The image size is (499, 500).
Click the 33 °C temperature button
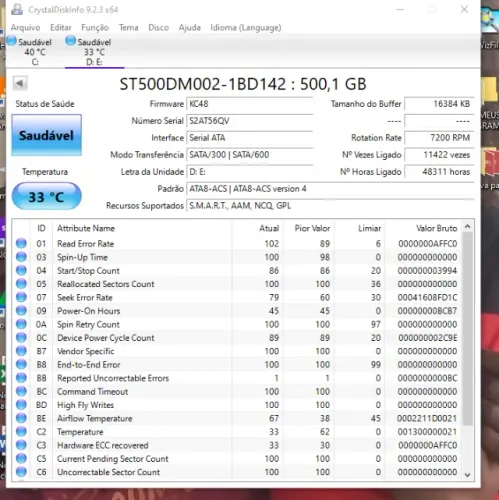47,196
